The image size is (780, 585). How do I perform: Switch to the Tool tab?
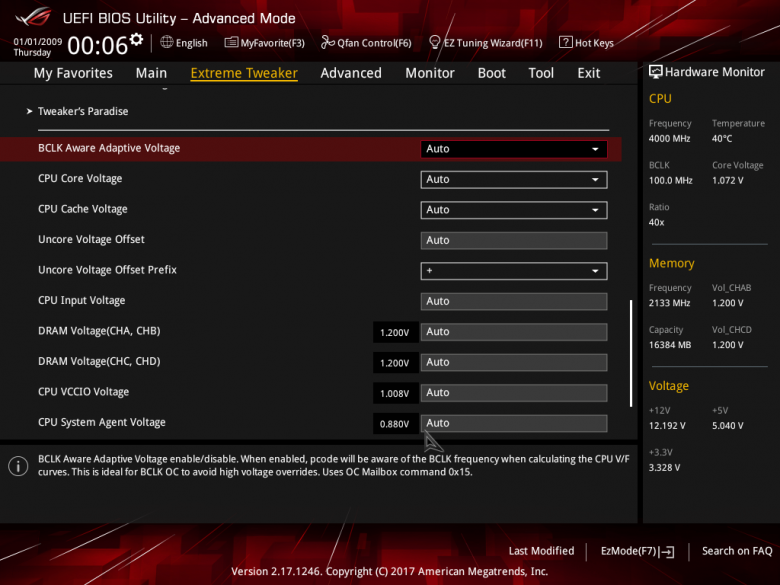[541, 73]
